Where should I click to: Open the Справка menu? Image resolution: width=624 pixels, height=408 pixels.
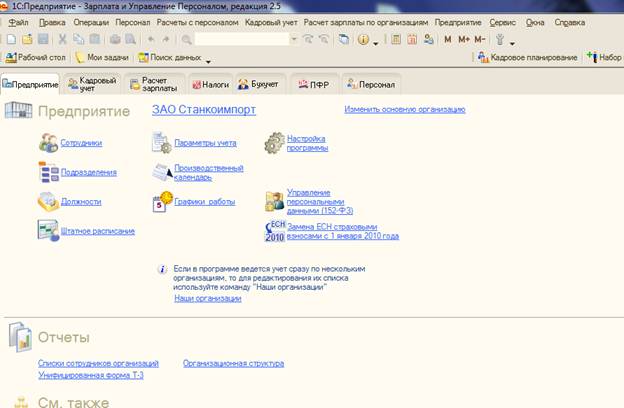pos(570,22)
